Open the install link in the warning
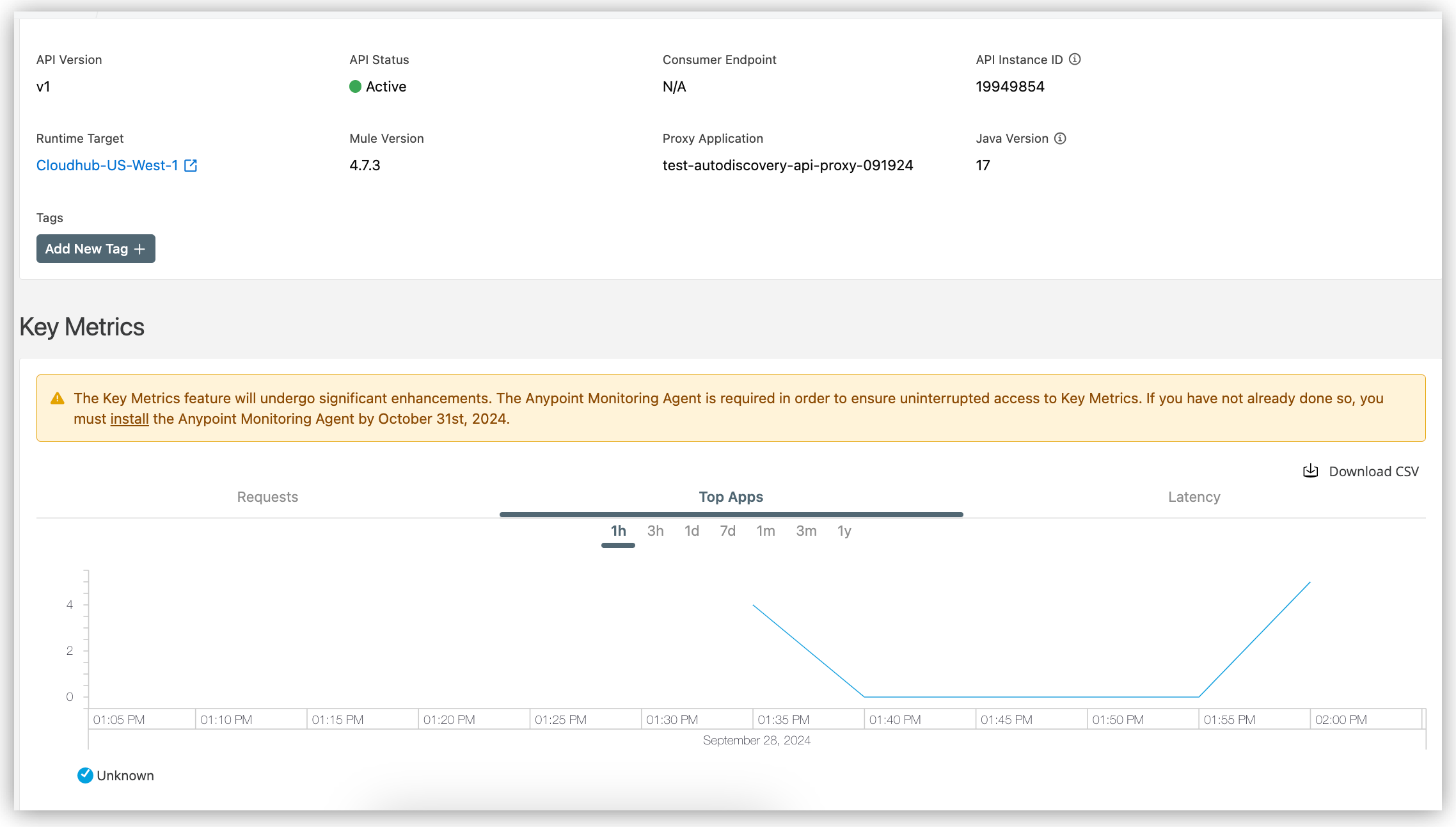 129,419
